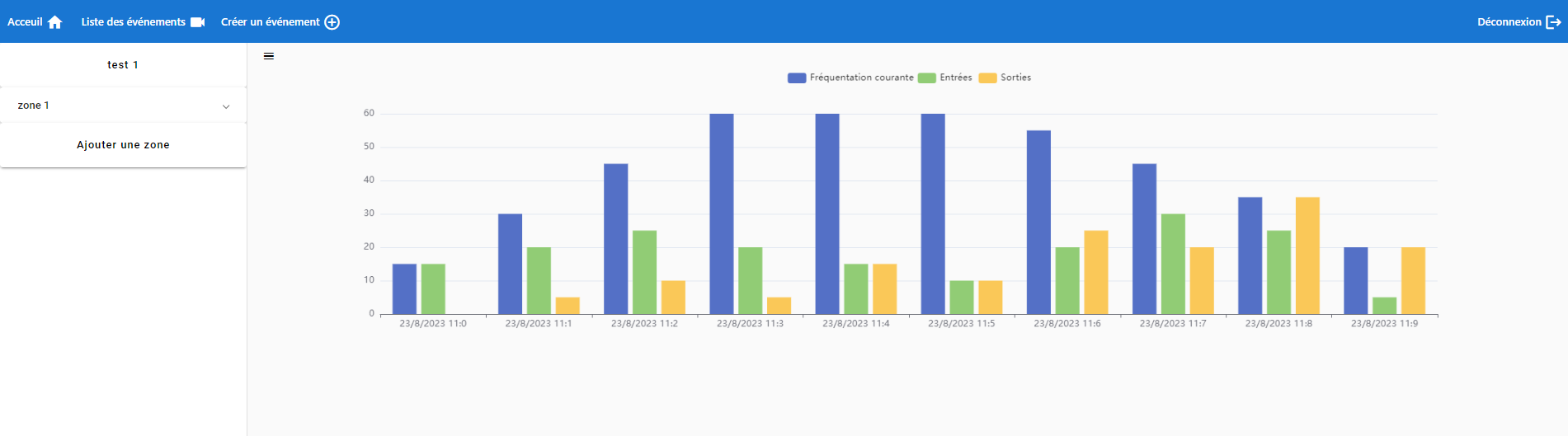Expand the zone 1 chevron
1568x436 pixels.
[226, 106]
